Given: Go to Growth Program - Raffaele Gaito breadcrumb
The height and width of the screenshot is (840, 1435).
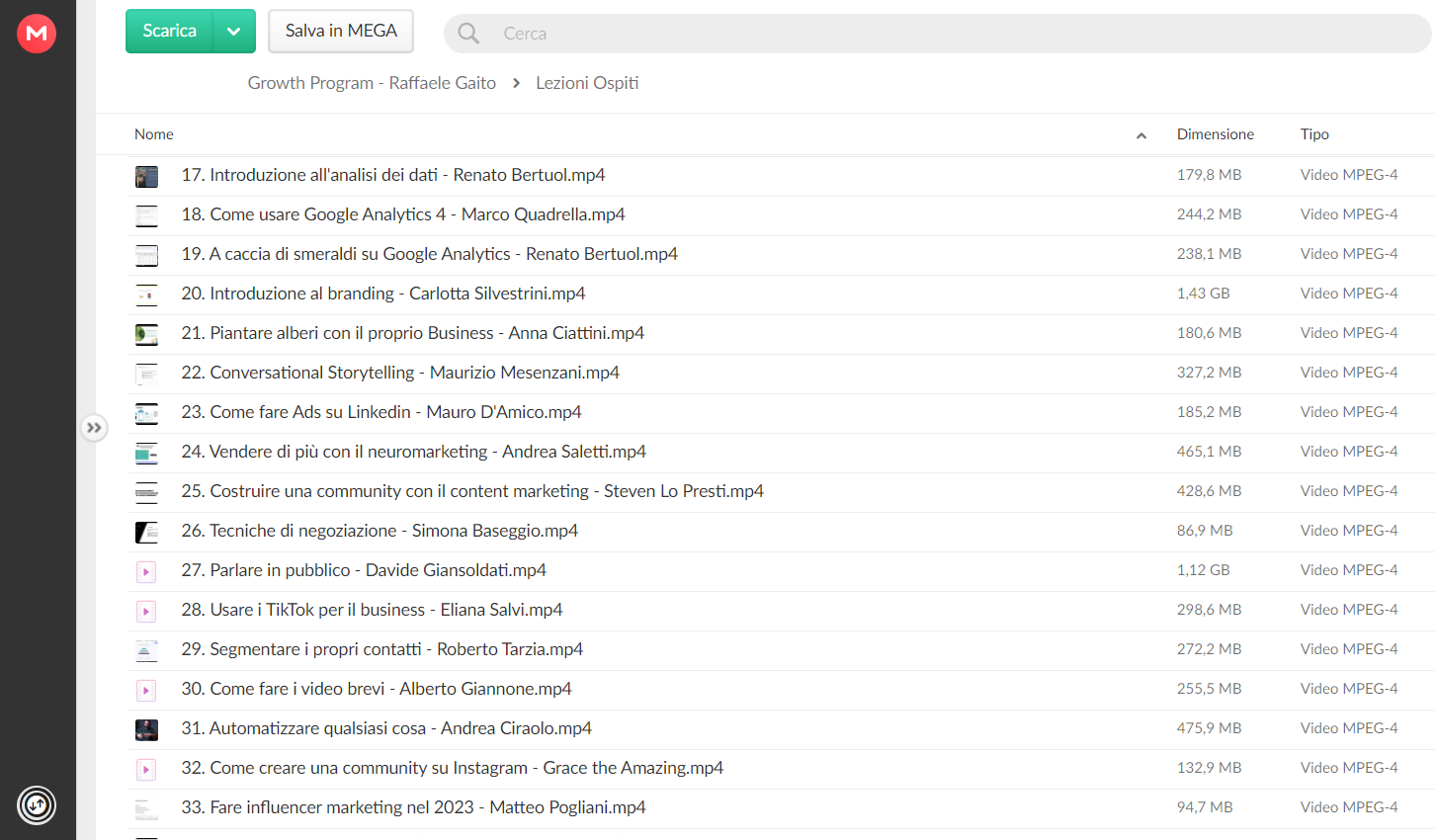Looking at the screenshot, I should point(372,83).
